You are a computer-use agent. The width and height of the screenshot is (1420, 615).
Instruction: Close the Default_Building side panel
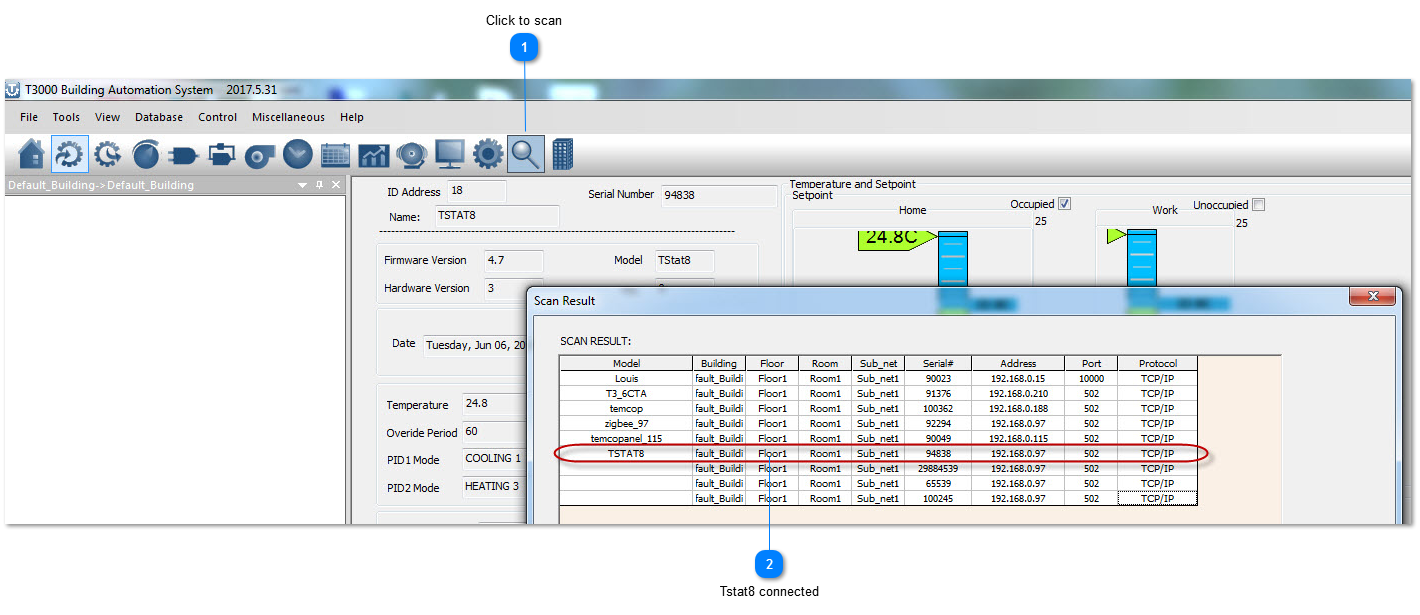coord(336,185)
